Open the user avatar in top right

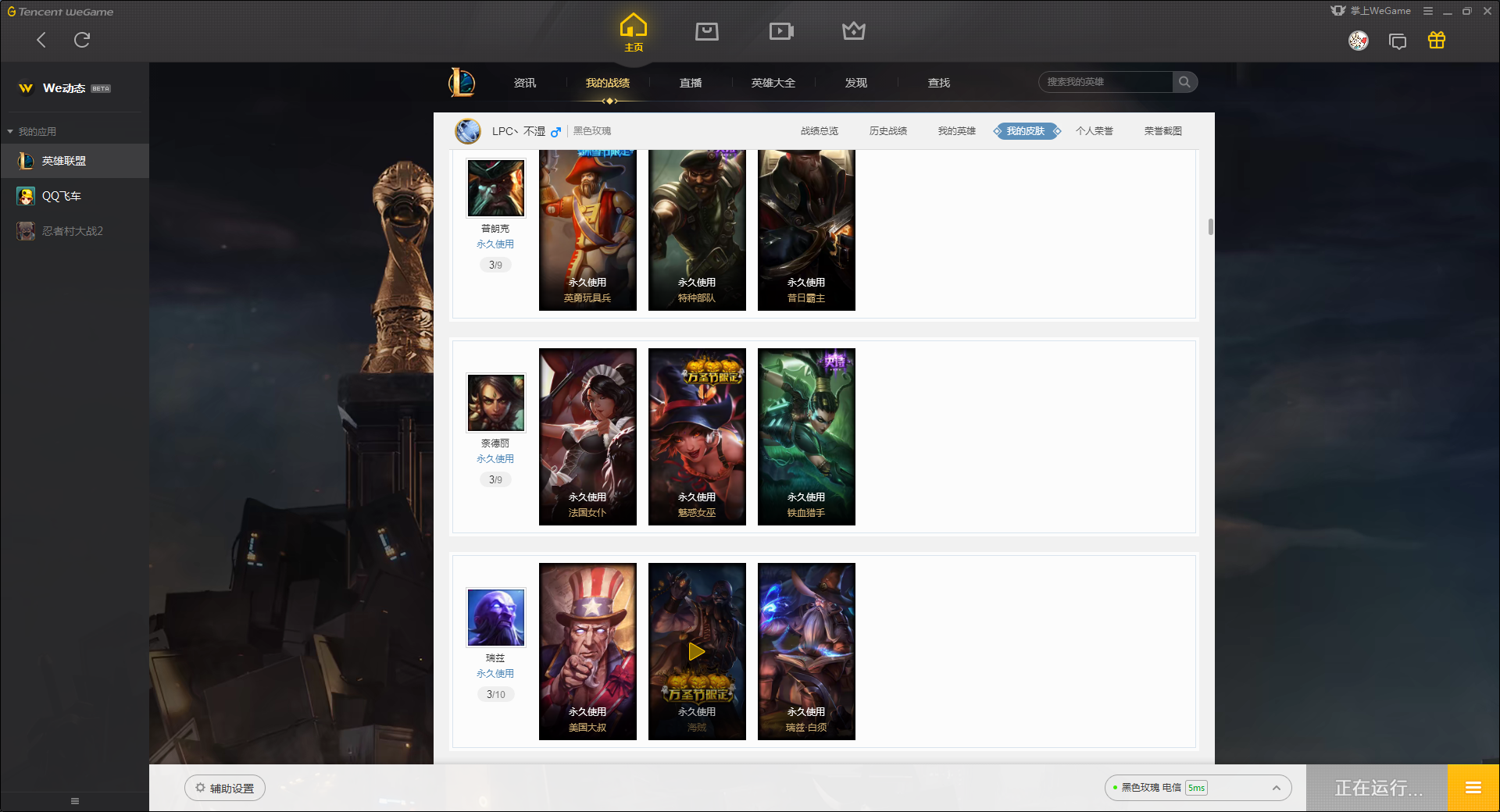[1359, 41]
